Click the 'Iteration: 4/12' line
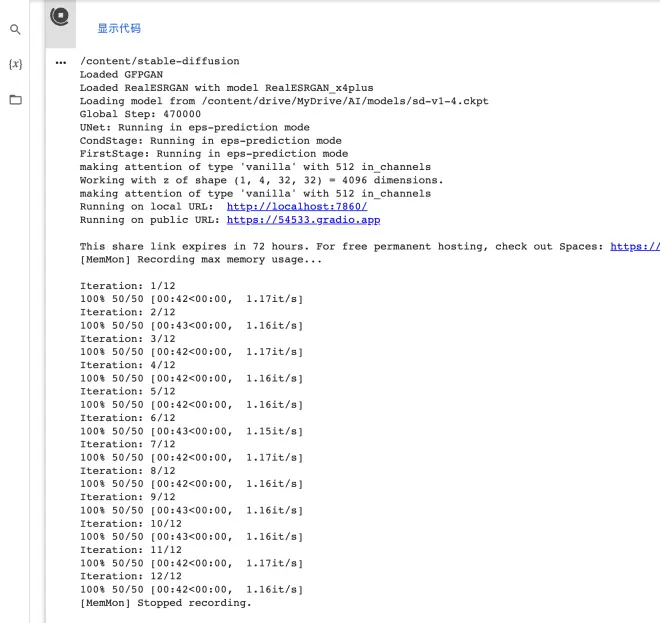 click(x=128, y=365)
